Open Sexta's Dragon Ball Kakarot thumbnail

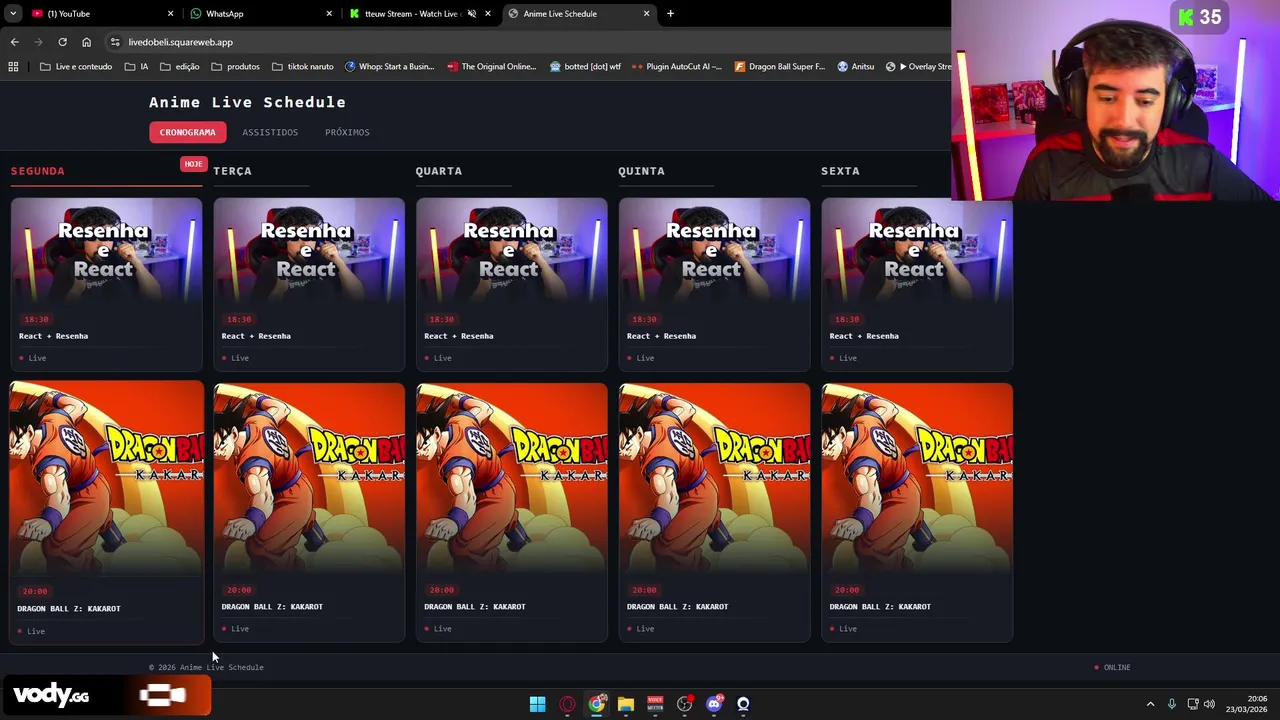pyautogui.click(x=917, y=478)
